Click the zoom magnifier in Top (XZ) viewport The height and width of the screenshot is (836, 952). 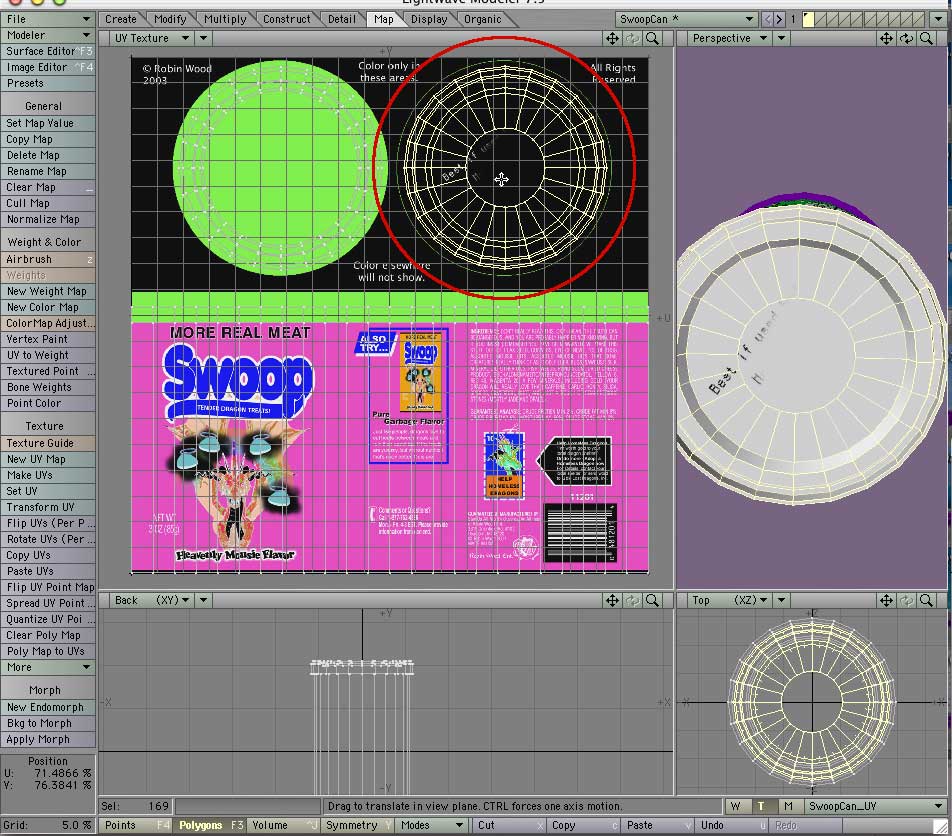(x=926, y=600)
